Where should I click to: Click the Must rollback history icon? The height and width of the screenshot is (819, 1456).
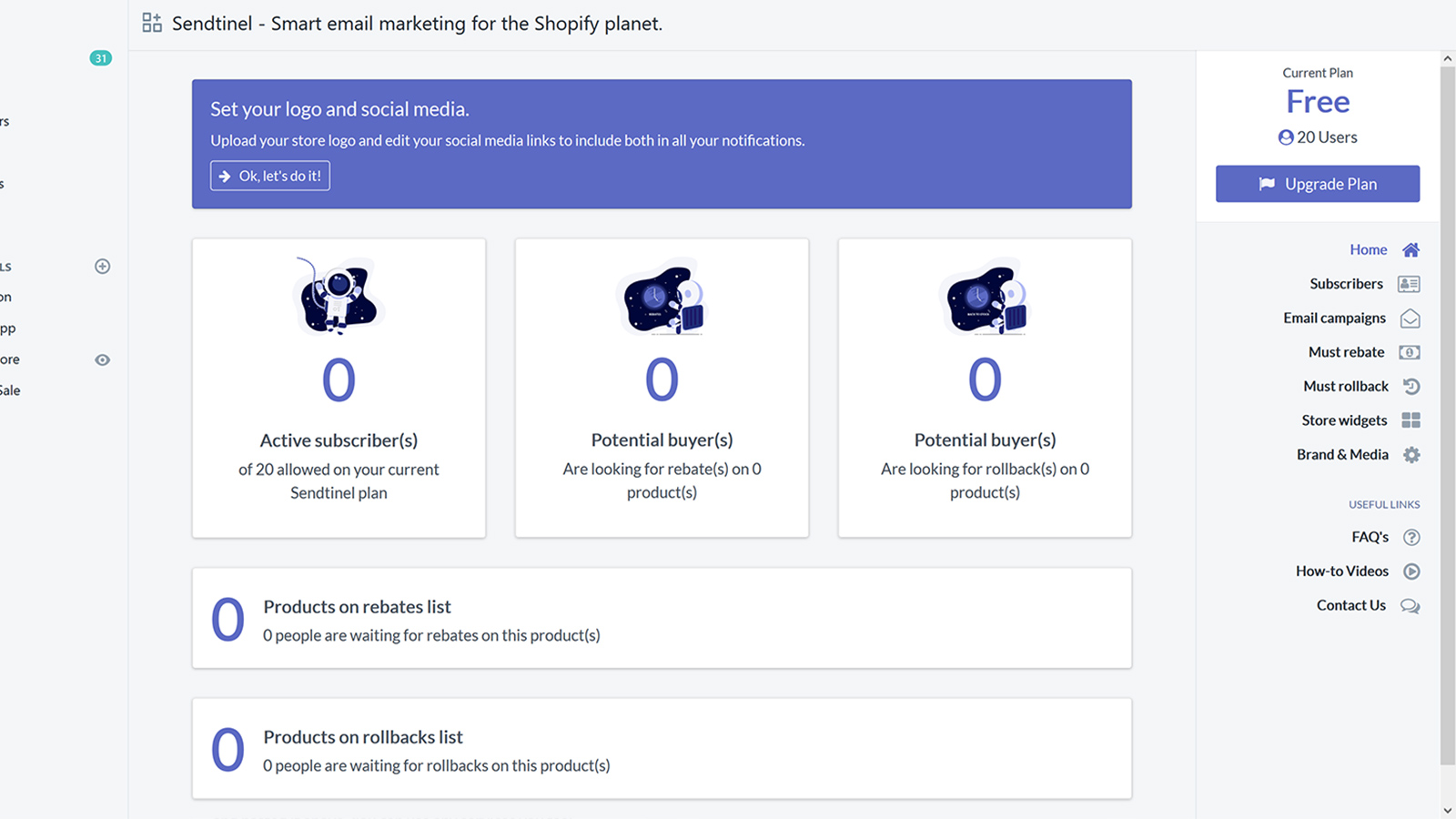coord(1411,386)
